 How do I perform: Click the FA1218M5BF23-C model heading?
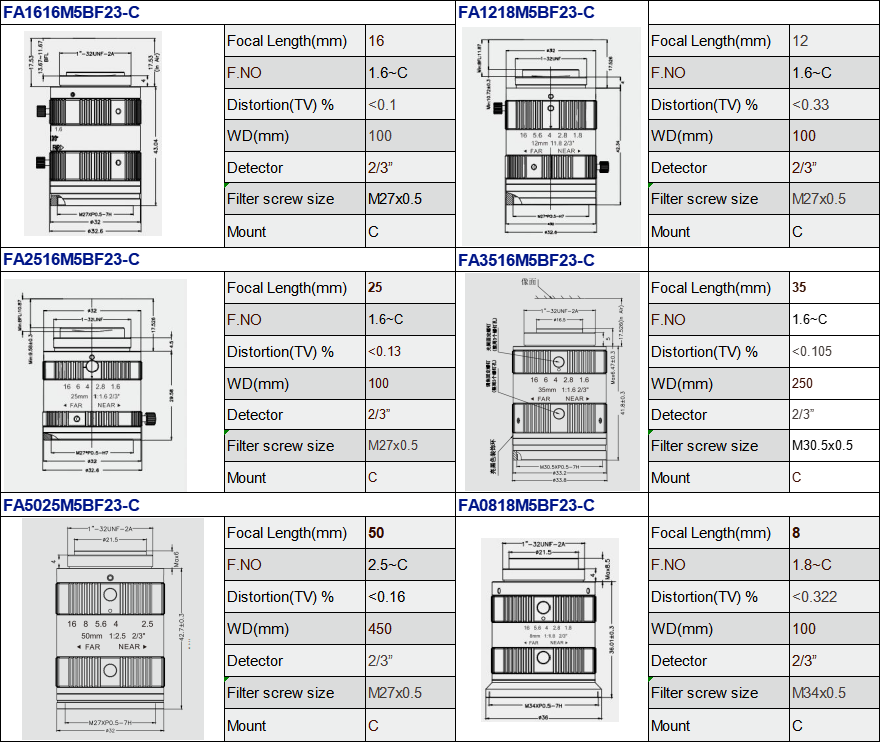pos(526,13)
